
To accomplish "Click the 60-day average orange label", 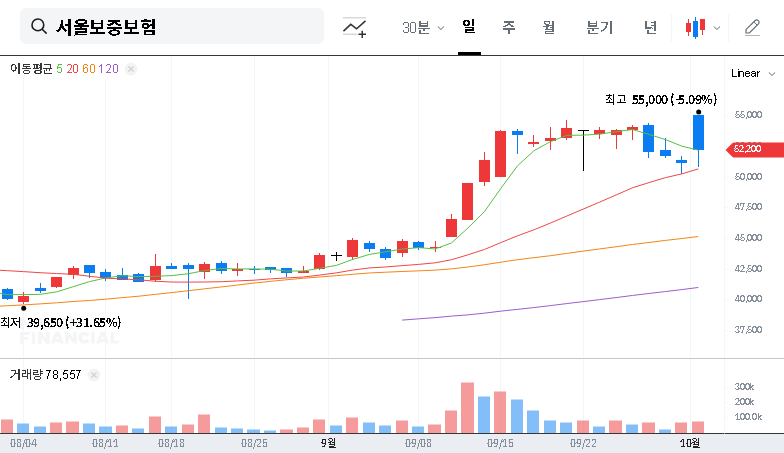I will pyautogui.click(x=89, y=69).
